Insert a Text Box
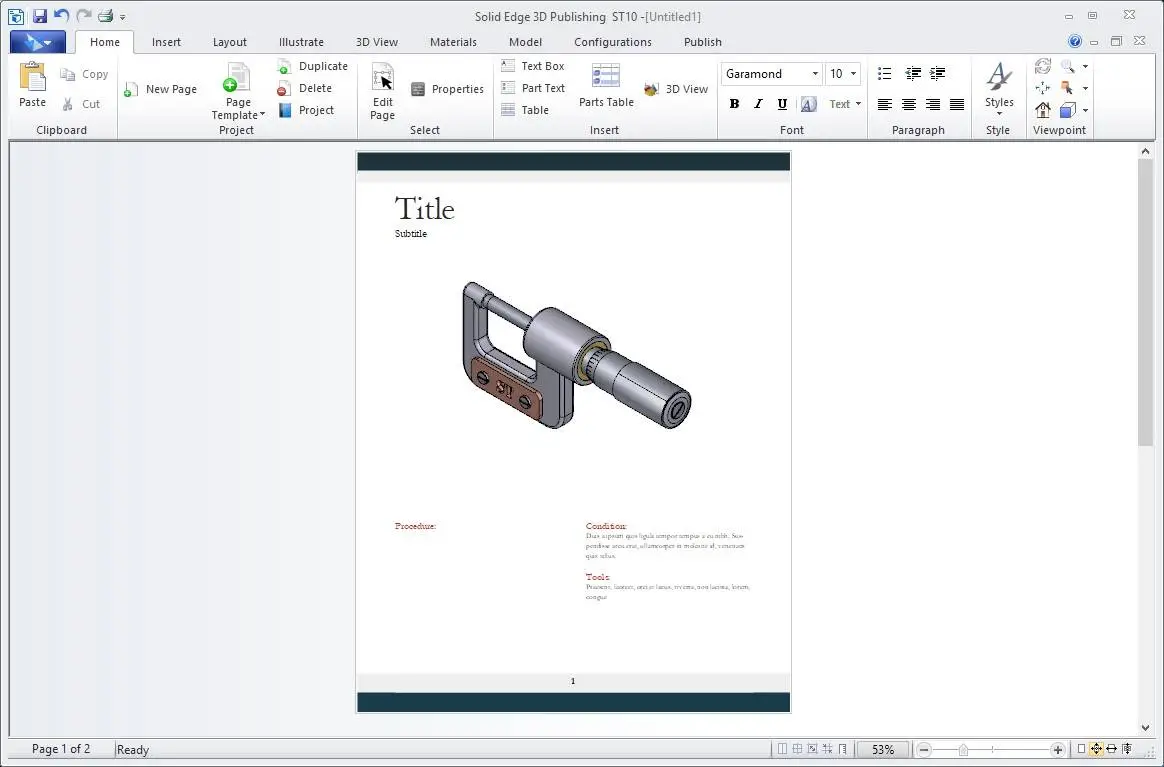This screenshot has width=1164, height=767. tap(532, 66)
